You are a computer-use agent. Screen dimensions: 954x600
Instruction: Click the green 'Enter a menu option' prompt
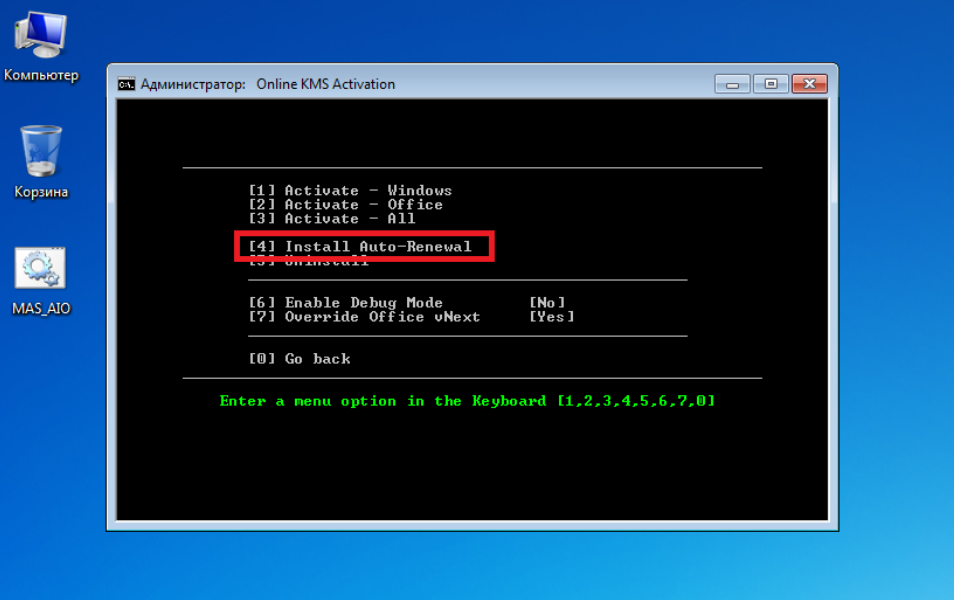pos(467,401)
